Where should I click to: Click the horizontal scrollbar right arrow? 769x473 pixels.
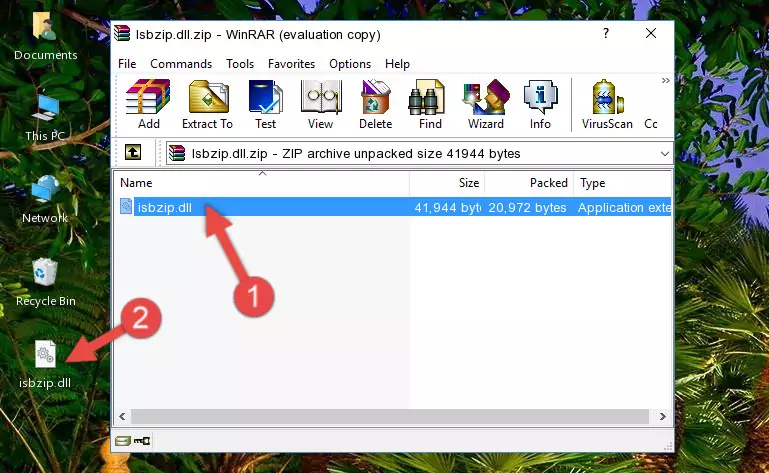click(x=663, y=417)
